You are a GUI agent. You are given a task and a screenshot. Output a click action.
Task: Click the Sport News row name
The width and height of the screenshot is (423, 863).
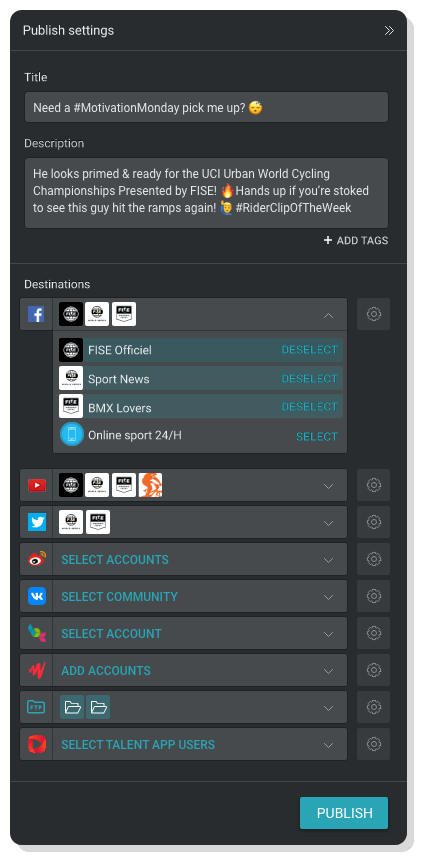tap(119, 379)
